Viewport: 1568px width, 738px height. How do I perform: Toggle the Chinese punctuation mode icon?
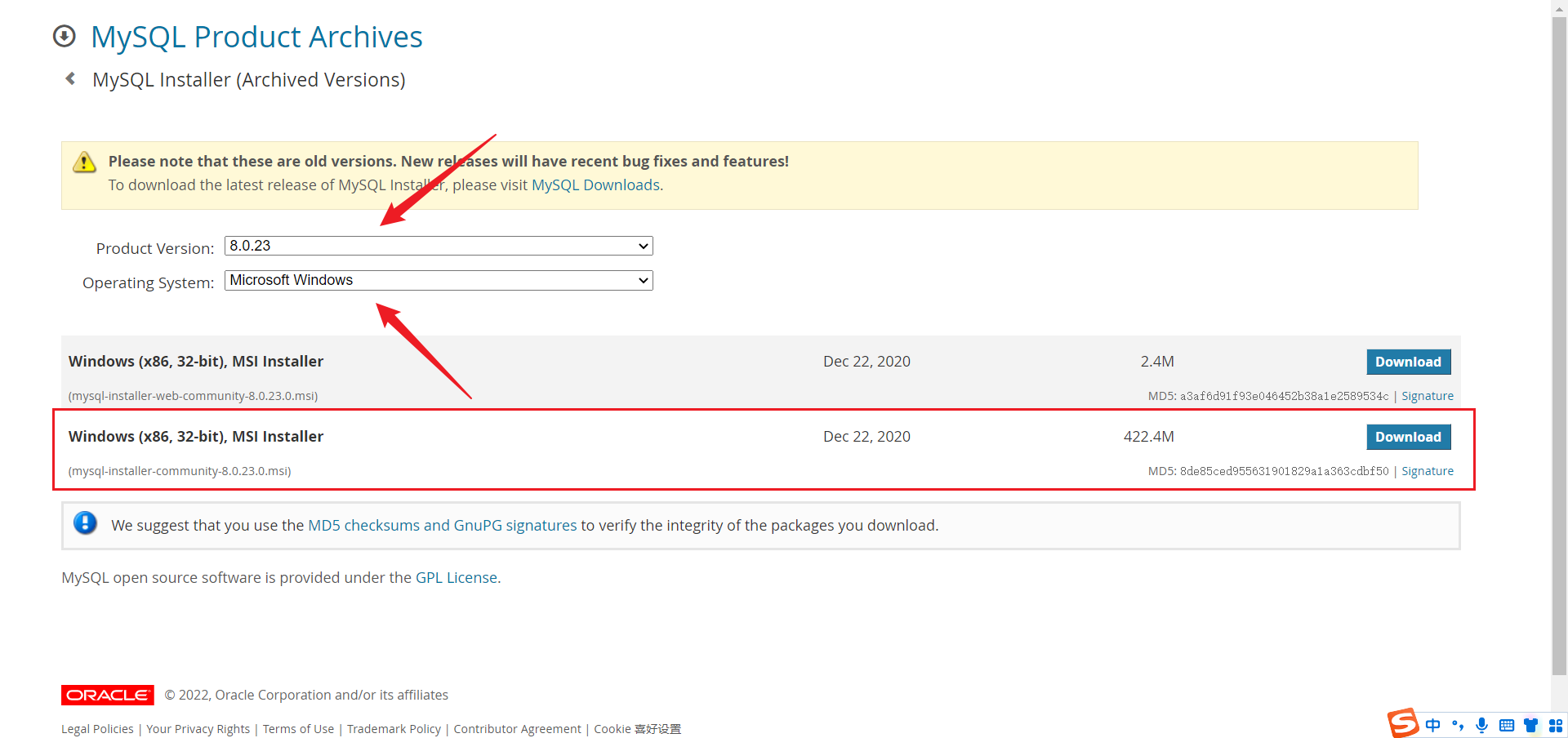click(1458, 725)
